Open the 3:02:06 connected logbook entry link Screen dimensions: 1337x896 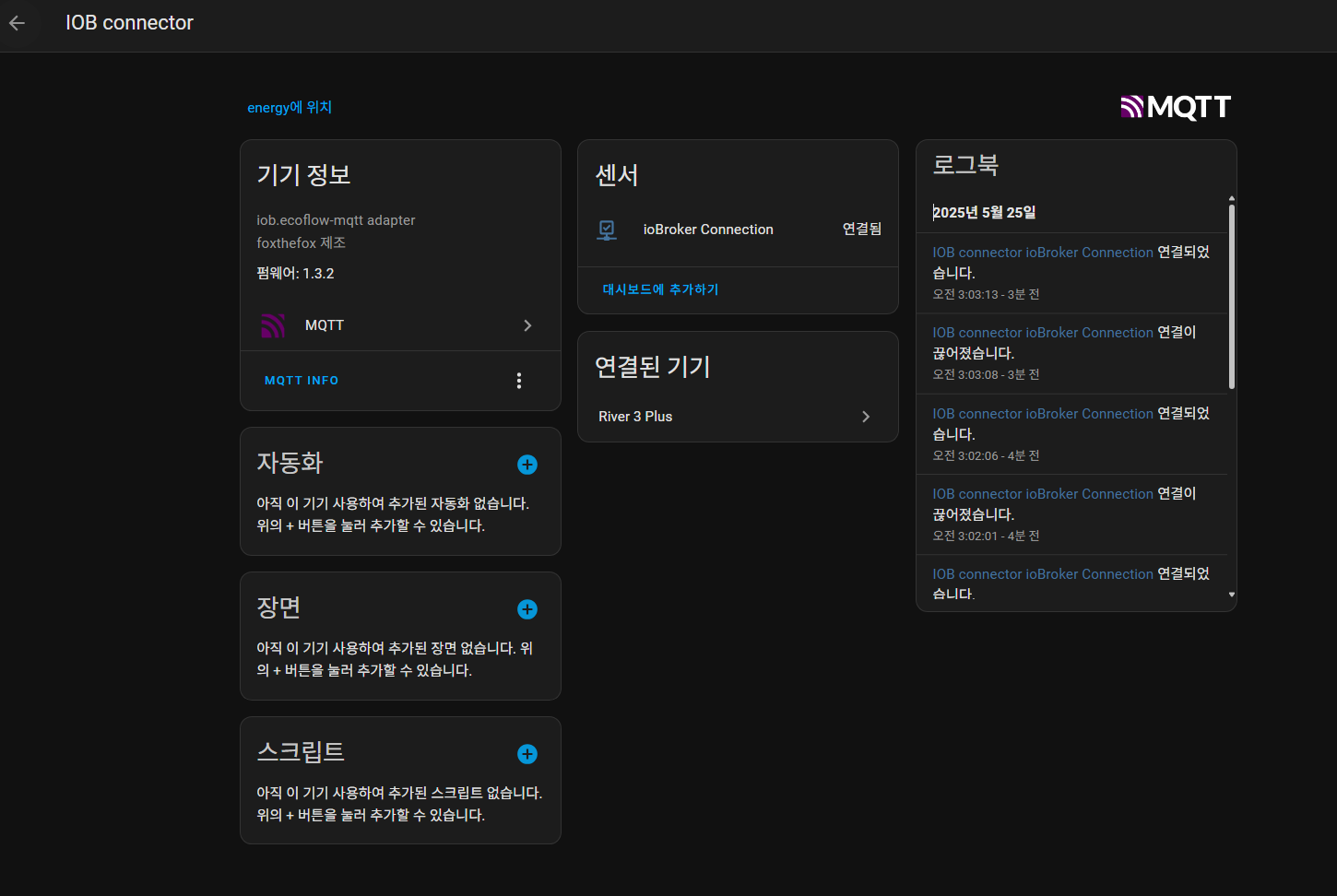tap(1042, 414)
